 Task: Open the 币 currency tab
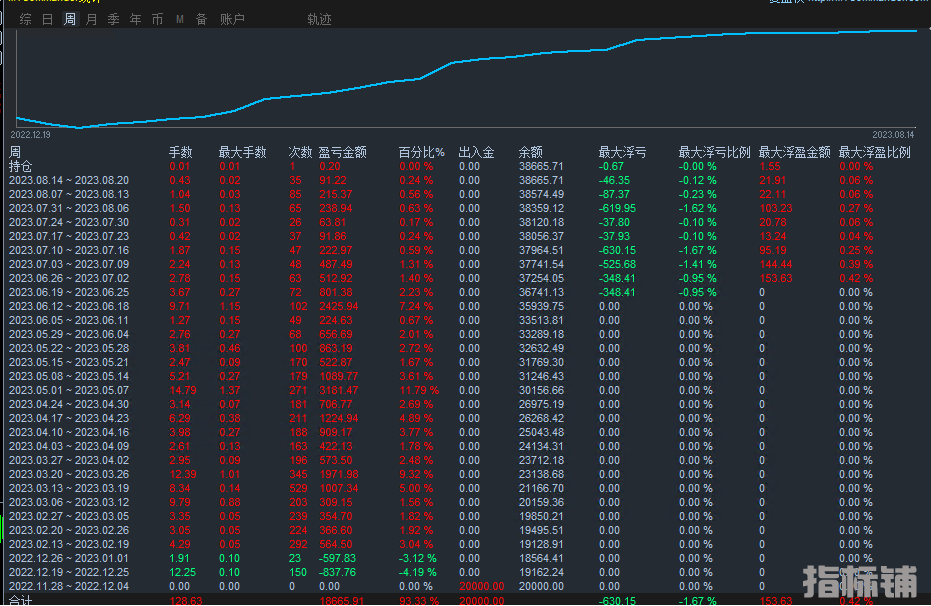(x=158, y=19)
